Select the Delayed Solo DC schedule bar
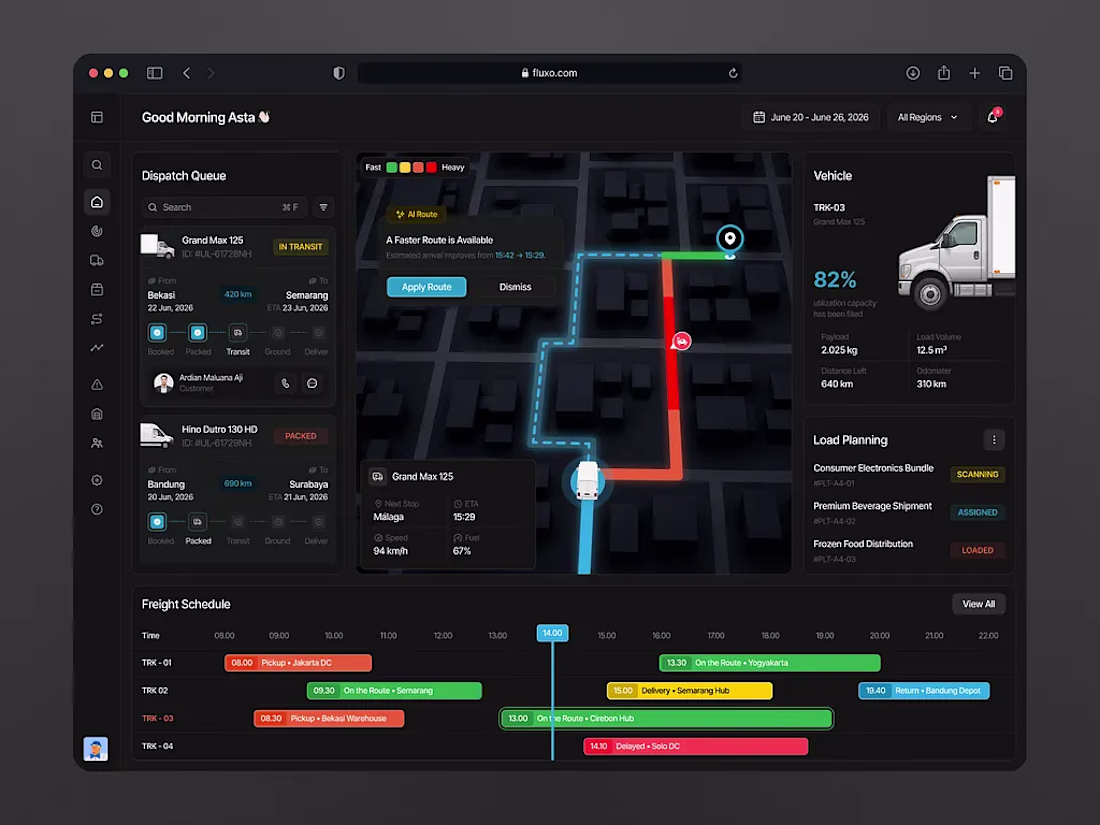This screenshot has height=825, width=1100. [x=696, y=746]
